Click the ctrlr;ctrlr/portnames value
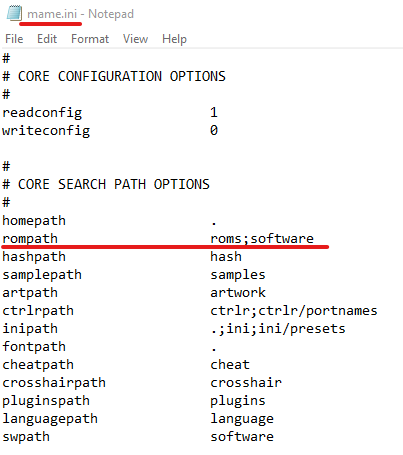 294,311
